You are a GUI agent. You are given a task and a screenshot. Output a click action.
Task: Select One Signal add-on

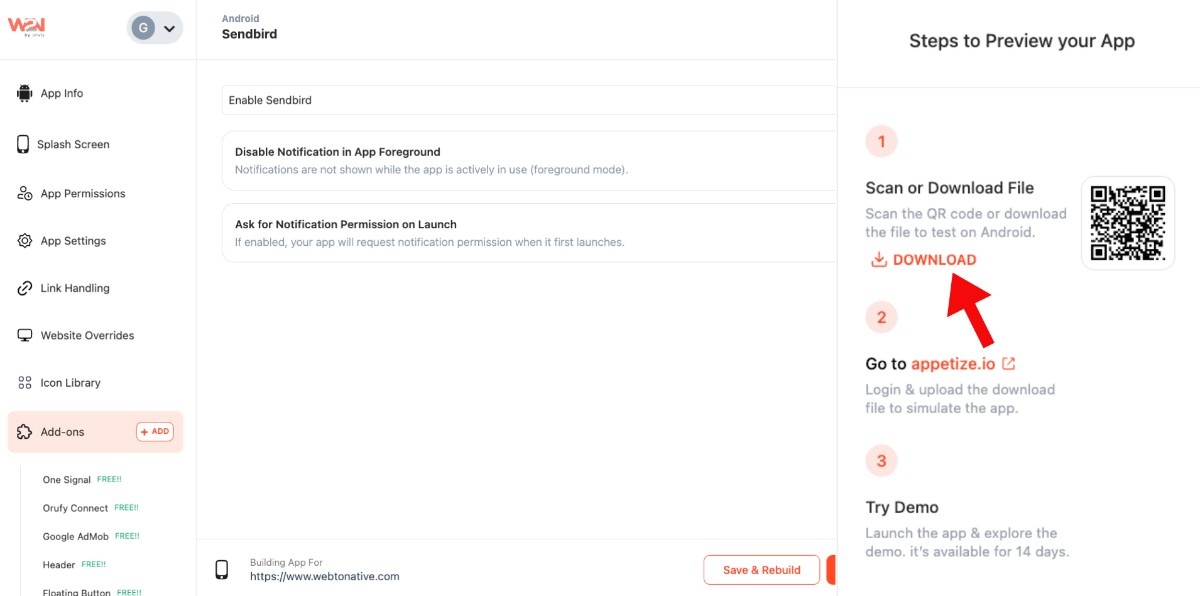coord(67,480)
